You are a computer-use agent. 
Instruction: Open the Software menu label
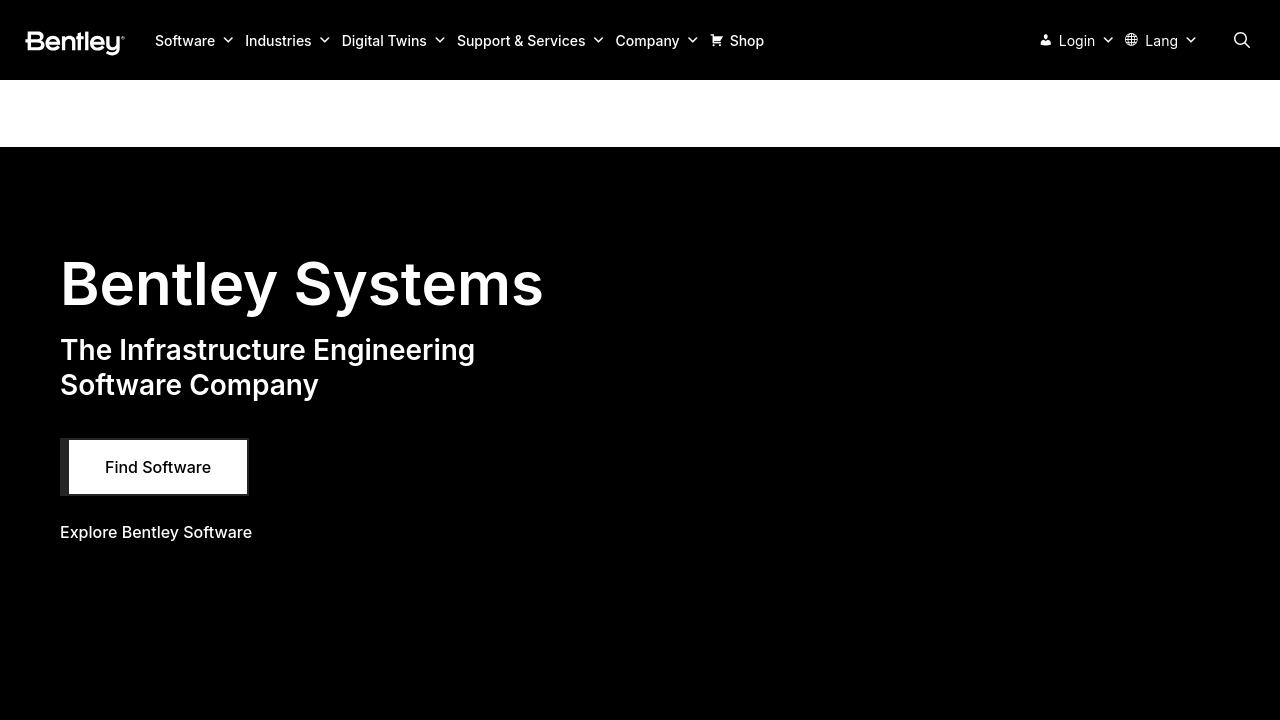(x=185, y=41)
